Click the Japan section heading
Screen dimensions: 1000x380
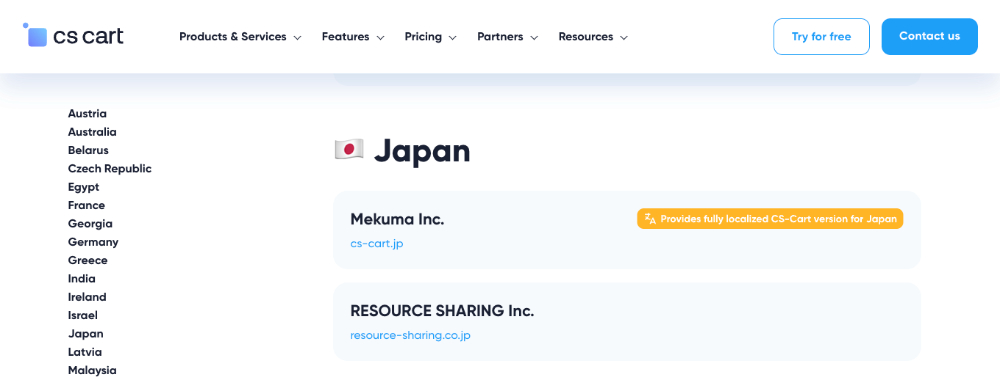[x=422, y=151]
